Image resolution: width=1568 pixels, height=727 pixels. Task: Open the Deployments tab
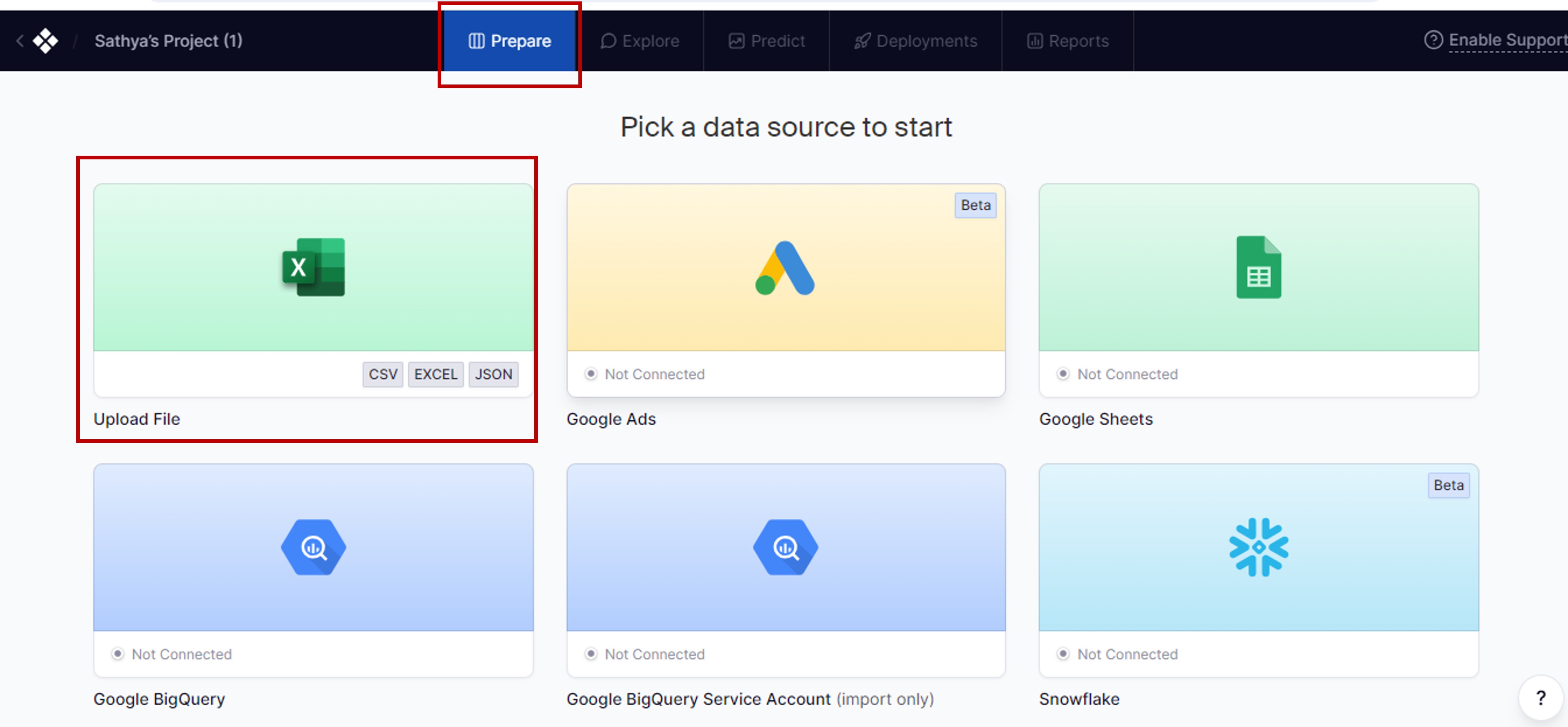click(916, 41)
